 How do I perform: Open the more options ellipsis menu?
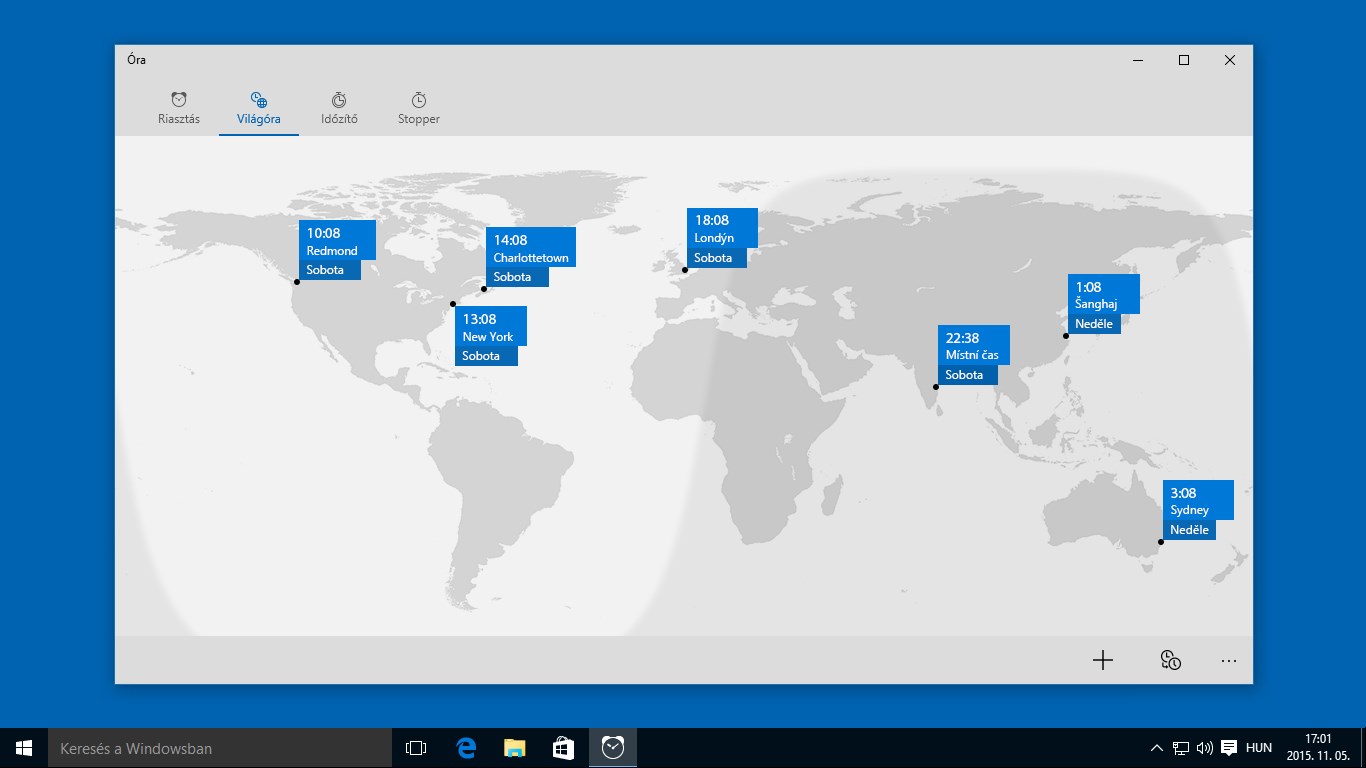[1229, 660]
